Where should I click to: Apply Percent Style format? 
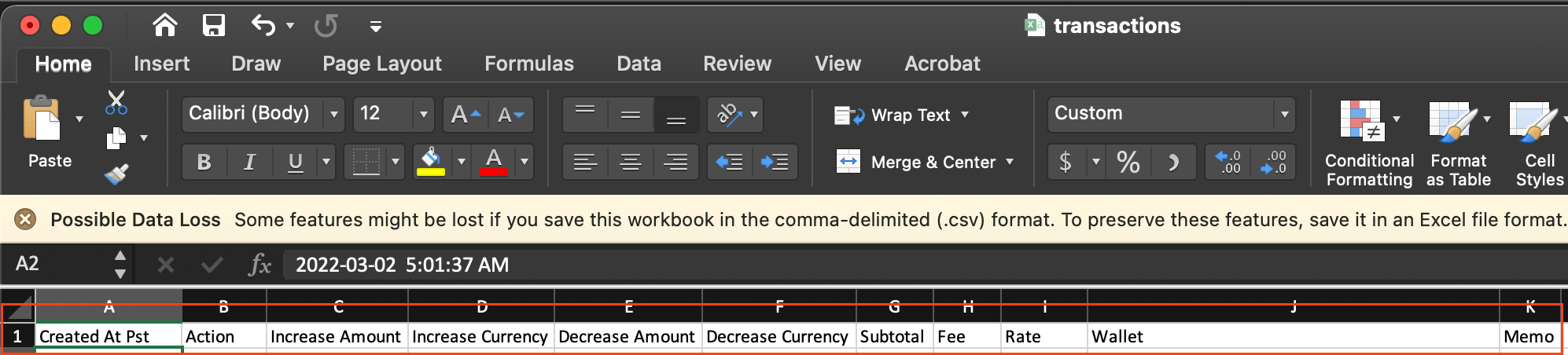coord(1128,163)
